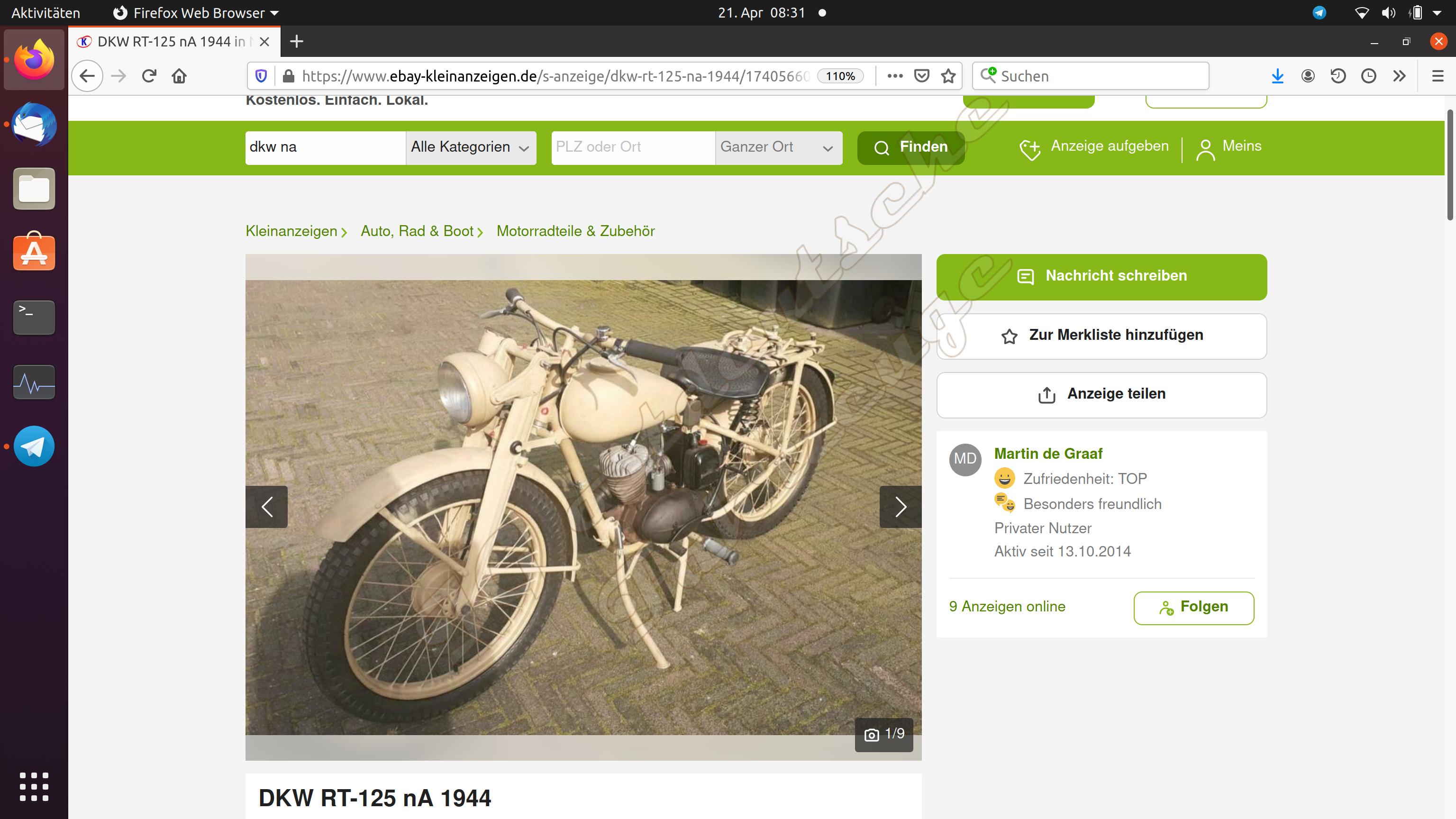Open the volume indicator in top bar
Viewport: 1456px width, 819px height.
(1389, 12)
